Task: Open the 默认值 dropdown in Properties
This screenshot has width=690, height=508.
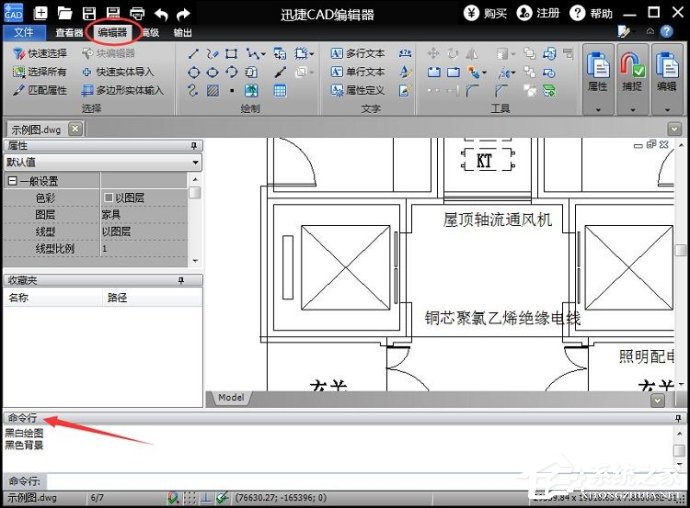Action: (195, 162)
